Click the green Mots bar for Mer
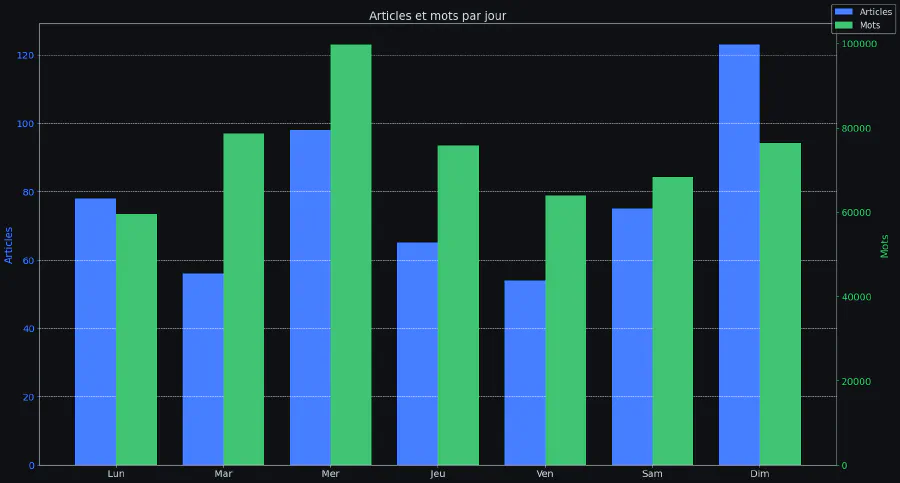900x483 pixels. coord(351,255)
